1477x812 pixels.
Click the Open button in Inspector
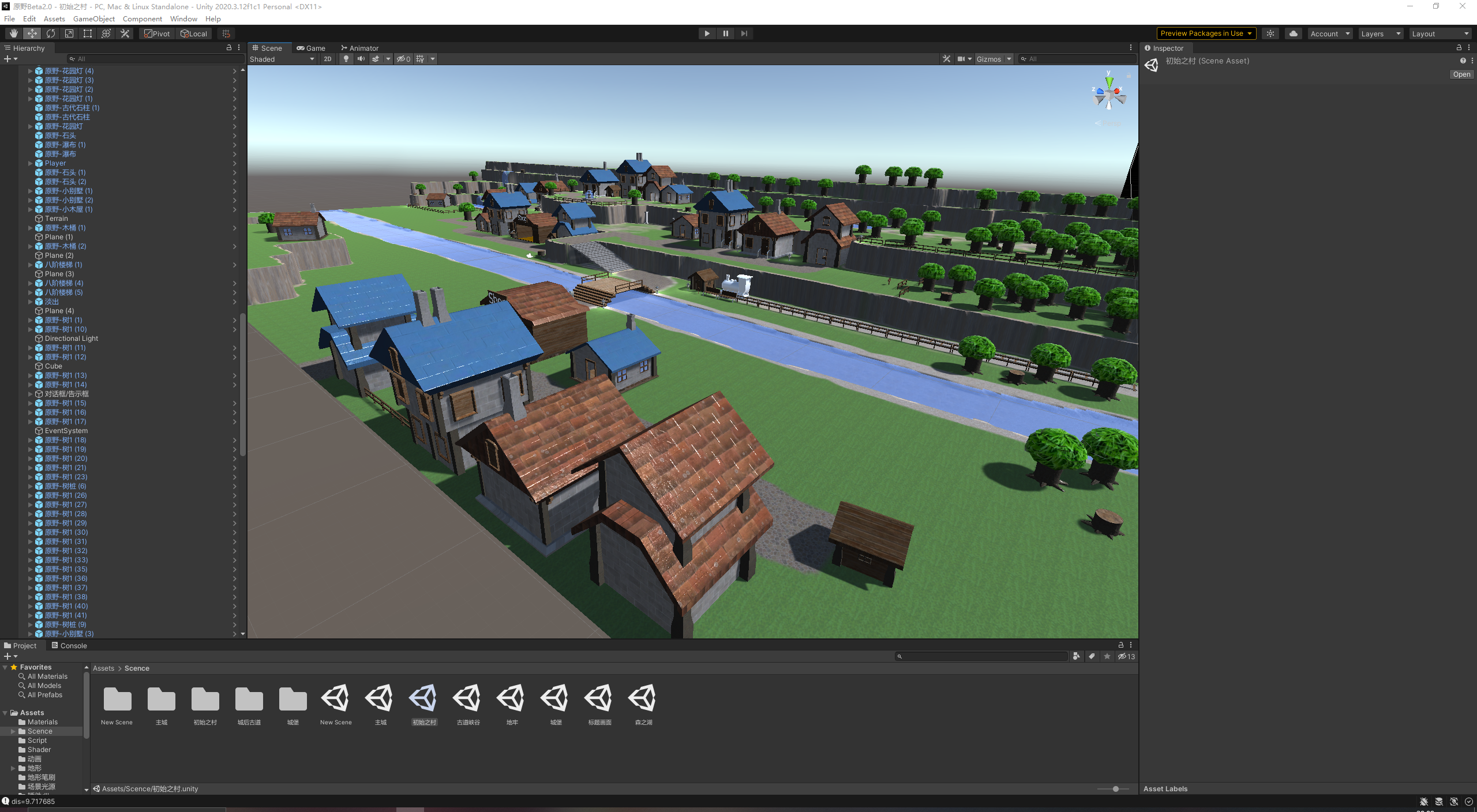pyautogui.click(x=1461, y=74)
